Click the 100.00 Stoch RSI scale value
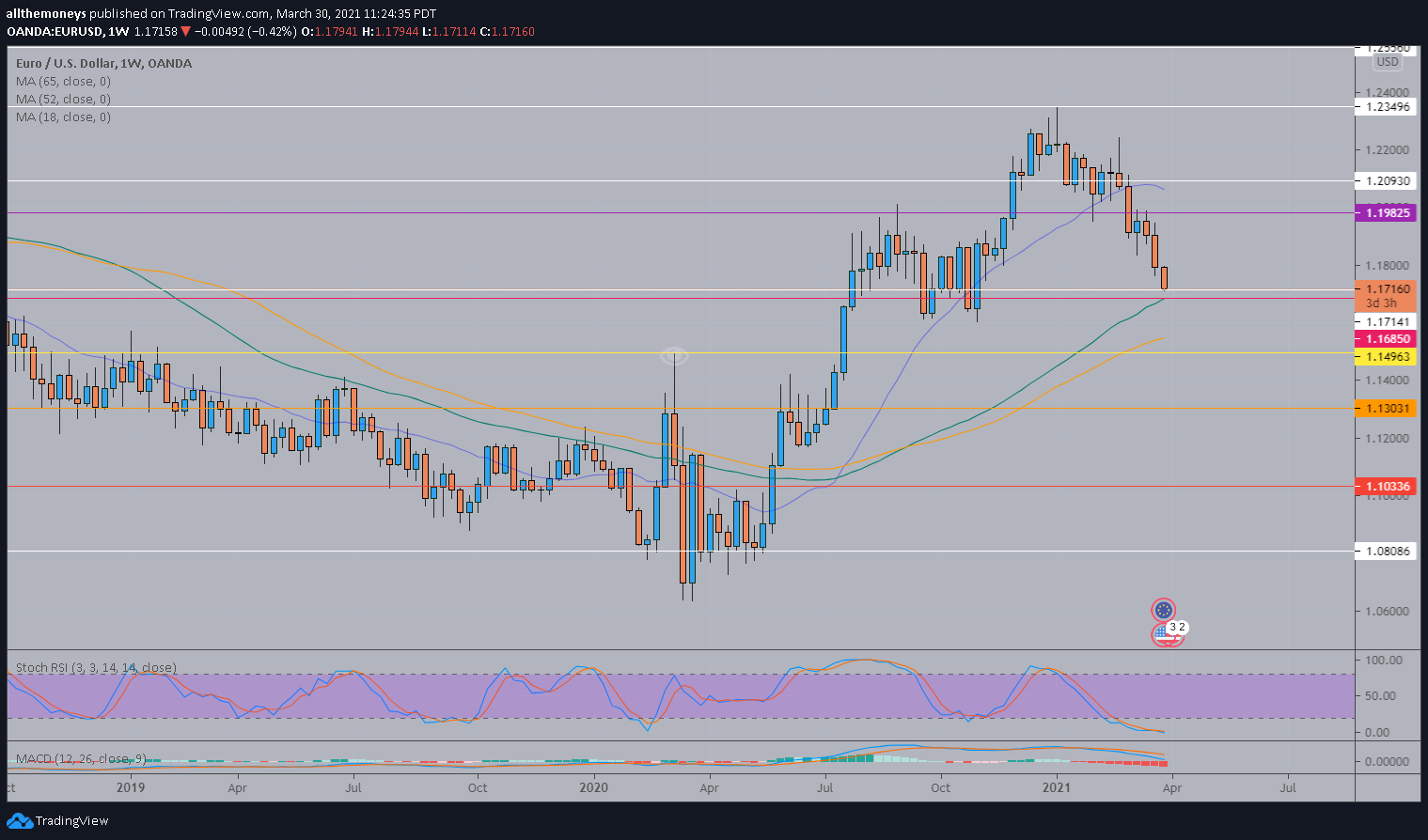1428x840 pixels. pos(1385,661)
